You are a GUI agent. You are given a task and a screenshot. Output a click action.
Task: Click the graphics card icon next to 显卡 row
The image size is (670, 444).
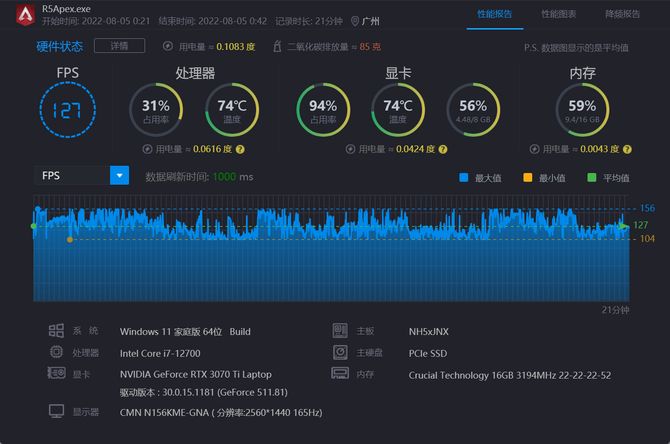tap(56, 373)
